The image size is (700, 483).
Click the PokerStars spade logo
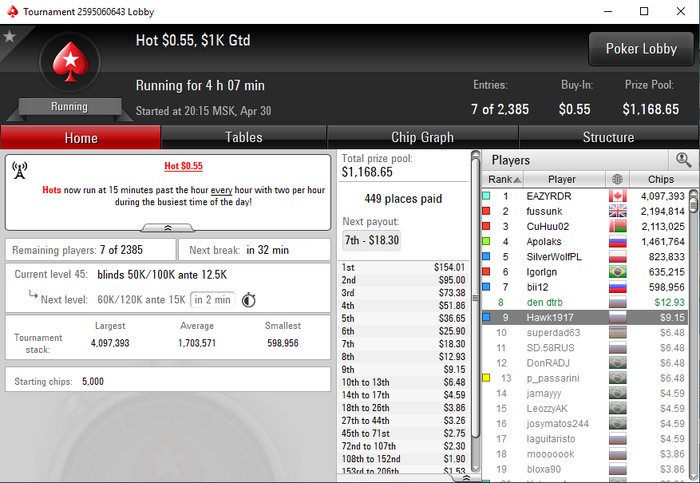(x=70, y=62)
